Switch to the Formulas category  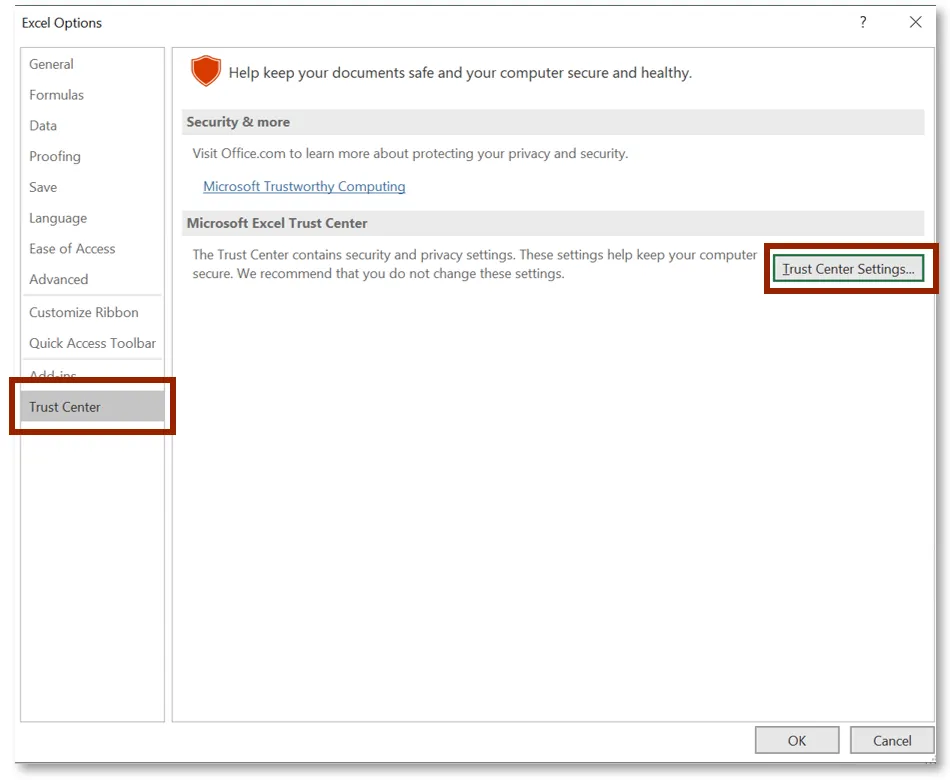coord(56,95)
